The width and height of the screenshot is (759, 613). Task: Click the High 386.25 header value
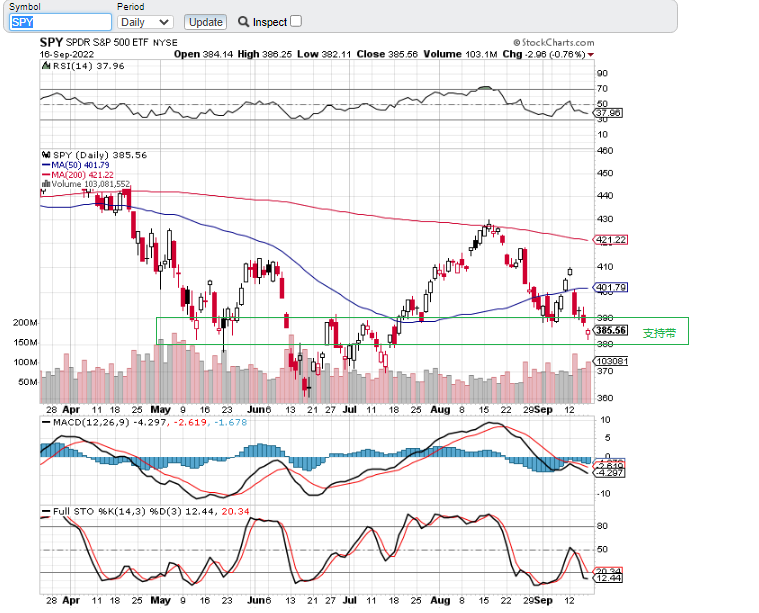pos(264,54)
